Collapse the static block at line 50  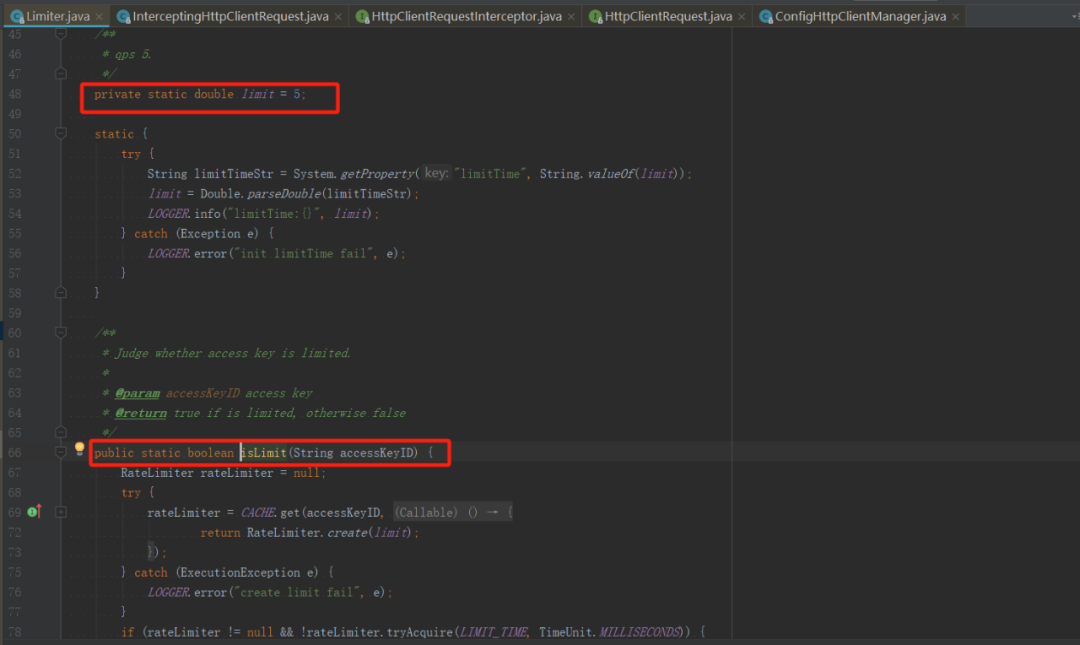[61, 133]
